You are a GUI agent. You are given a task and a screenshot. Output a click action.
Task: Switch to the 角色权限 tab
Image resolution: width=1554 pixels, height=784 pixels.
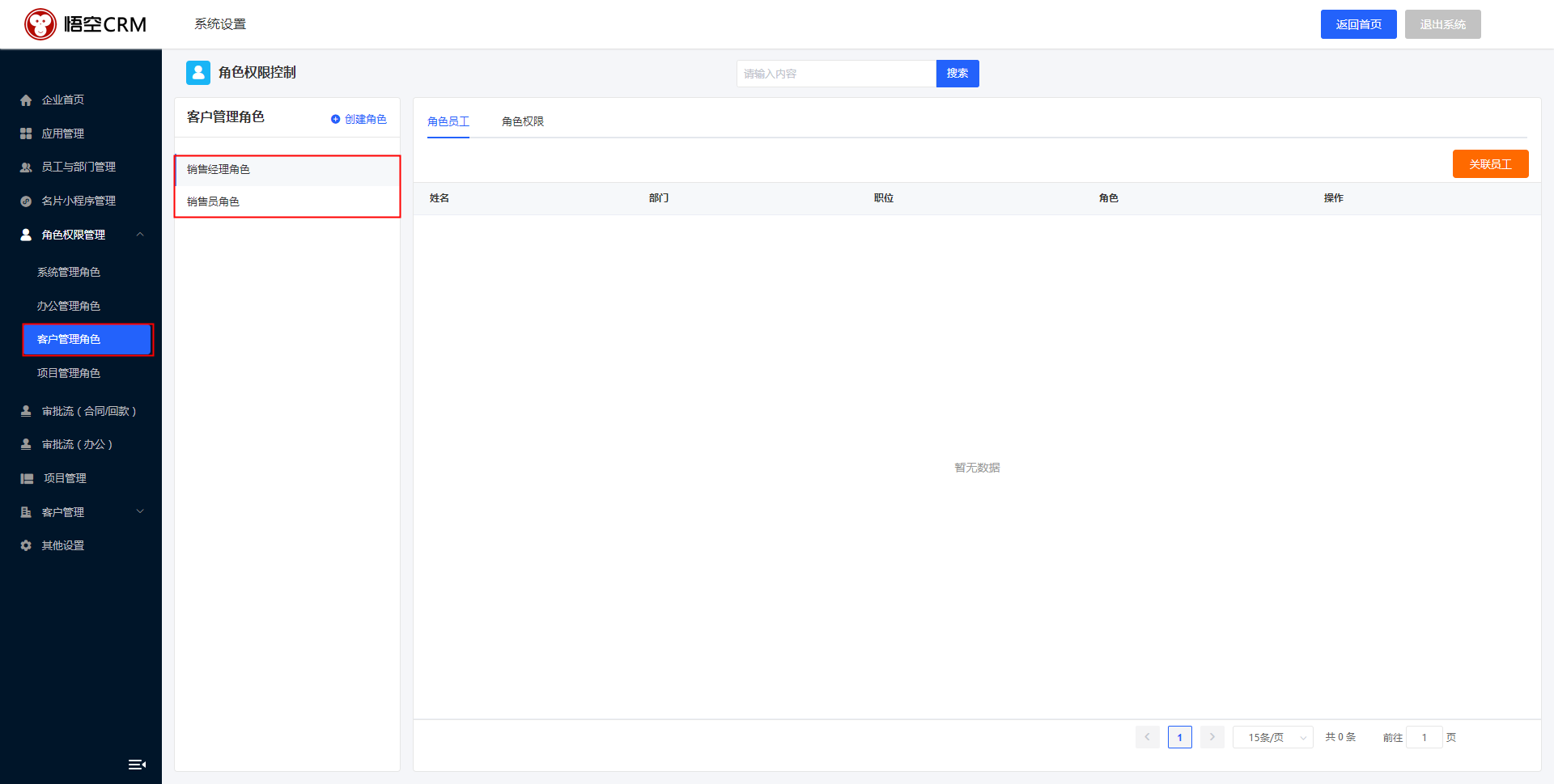(x=523, y=121)
